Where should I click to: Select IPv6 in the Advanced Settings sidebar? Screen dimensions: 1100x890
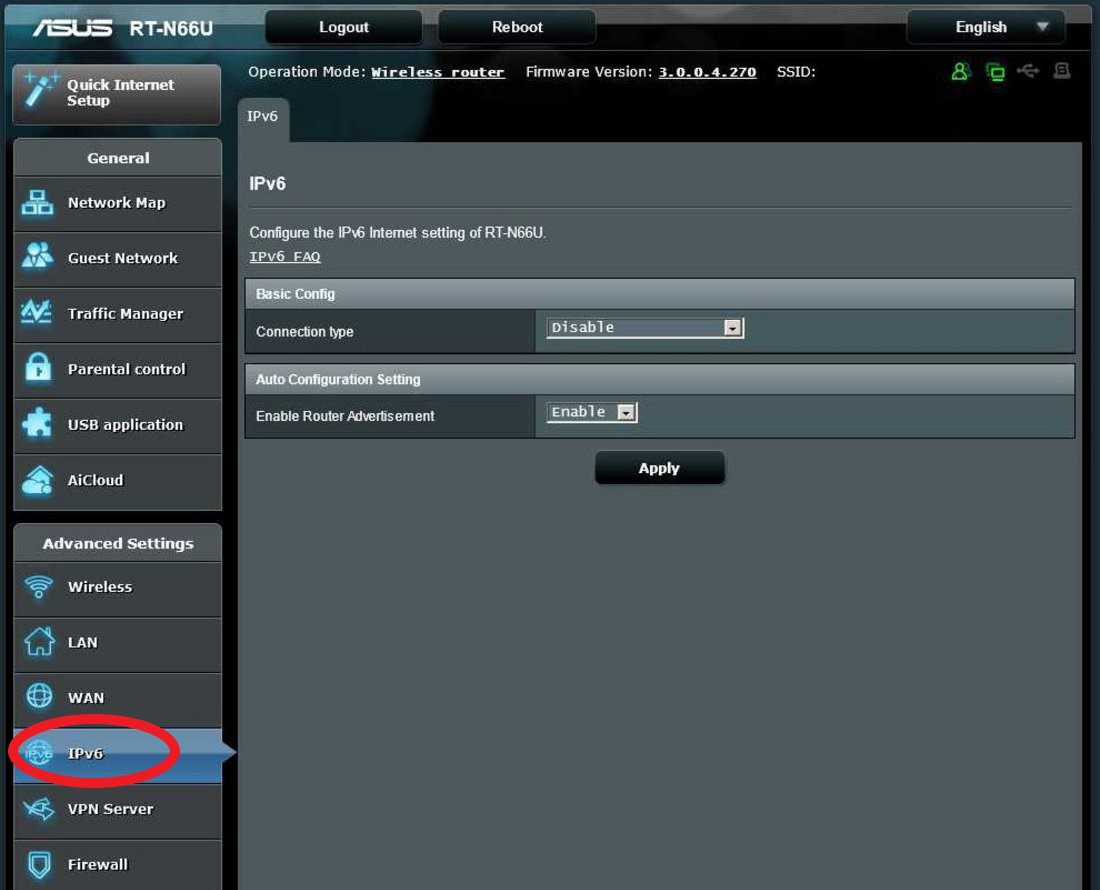click(117, 754)
